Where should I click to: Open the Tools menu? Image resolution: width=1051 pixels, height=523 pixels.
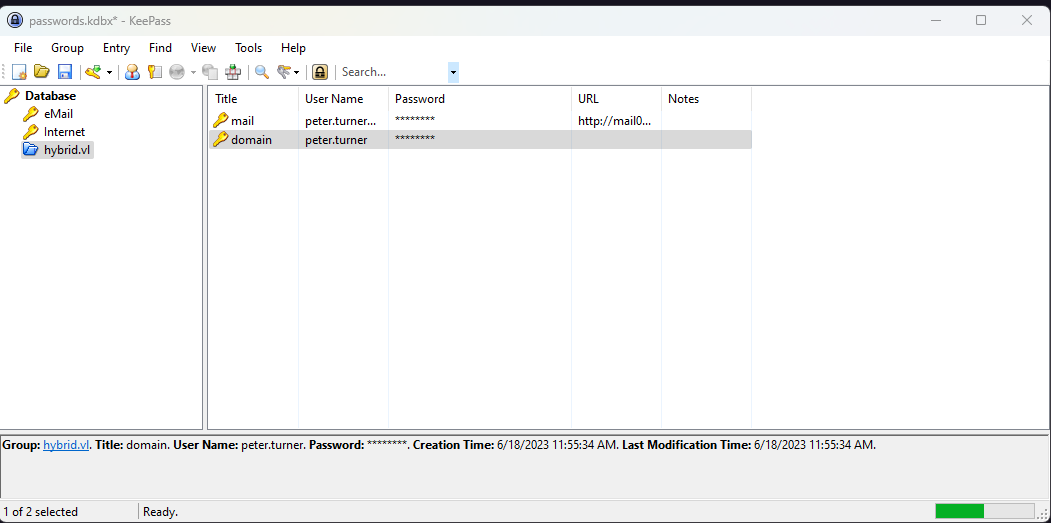[x=249, y=48]
